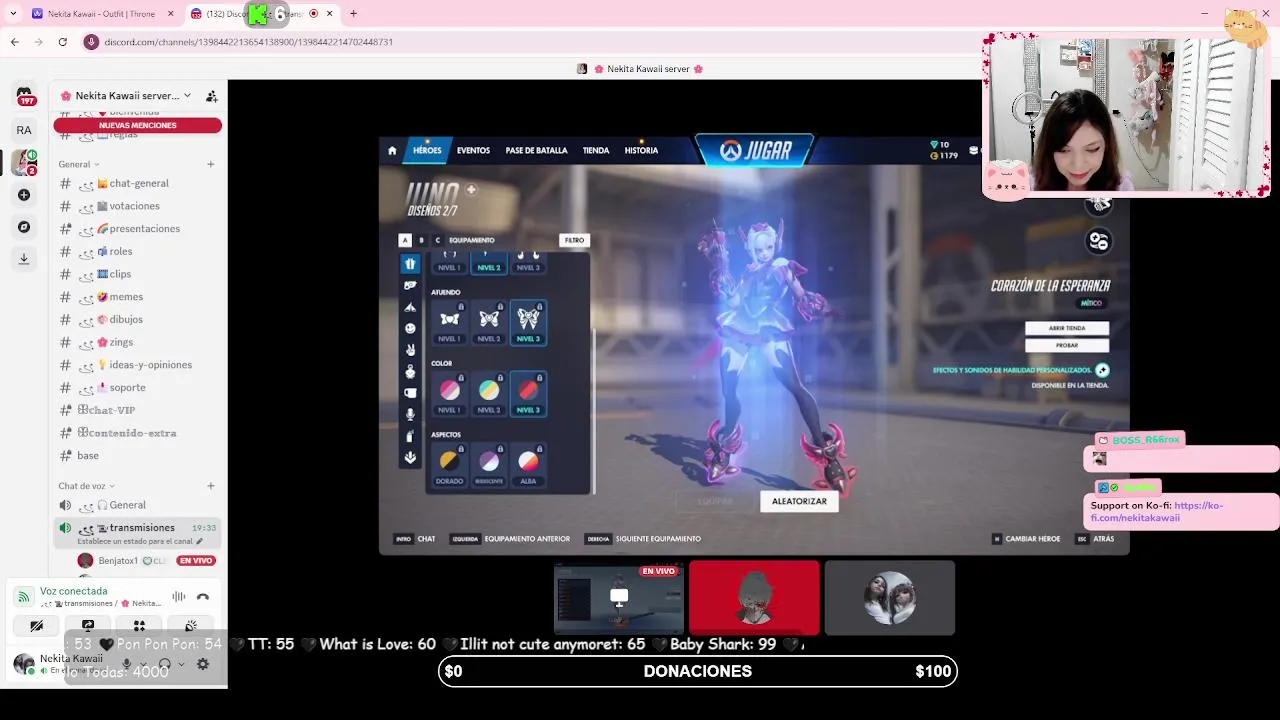Open Discord direct messages icon
The width and height of the screenshot is (1280, 720).
24,96
